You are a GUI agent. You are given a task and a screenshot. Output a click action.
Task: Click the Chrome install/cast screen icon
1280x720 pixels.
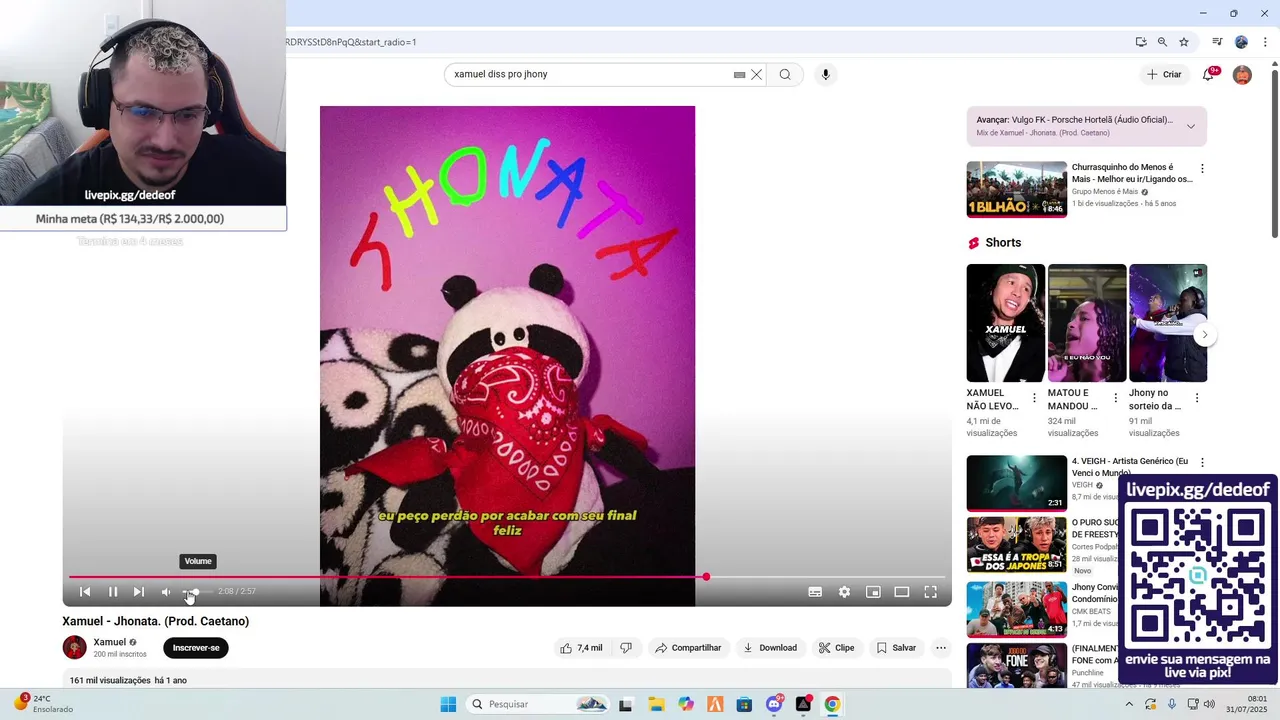pyautogui.click(x=1141, y=42)
